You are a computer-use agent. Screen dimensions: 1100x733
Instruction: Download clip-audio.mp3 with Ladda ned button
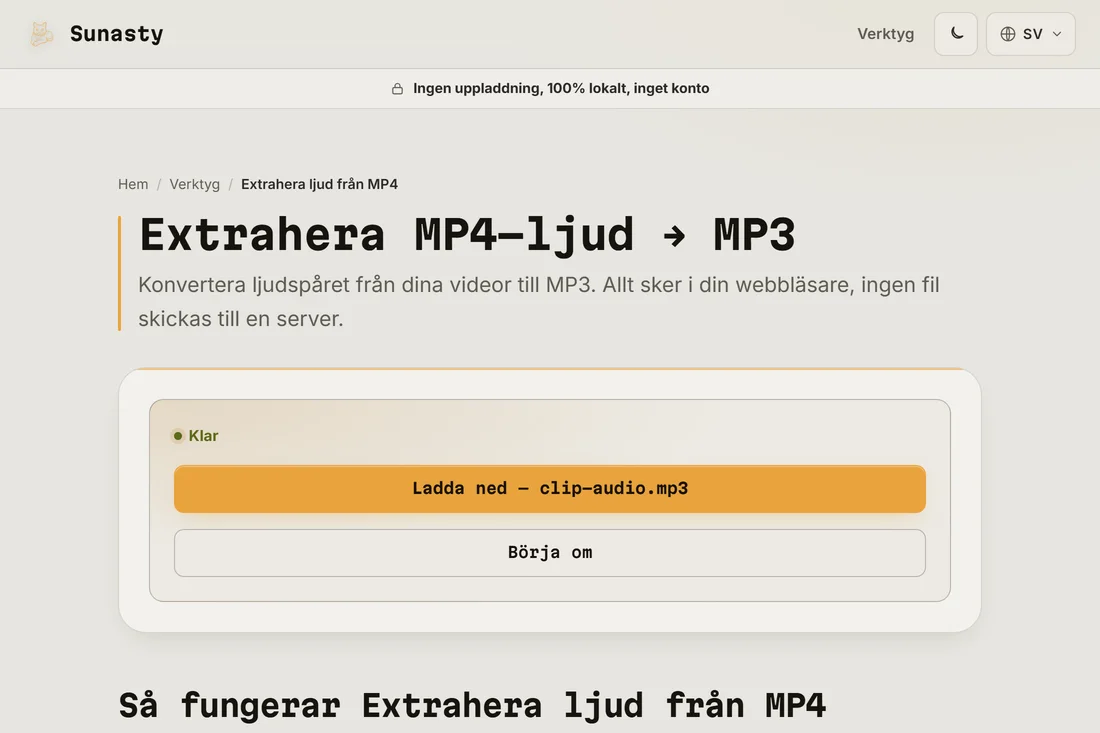(550, 488)
